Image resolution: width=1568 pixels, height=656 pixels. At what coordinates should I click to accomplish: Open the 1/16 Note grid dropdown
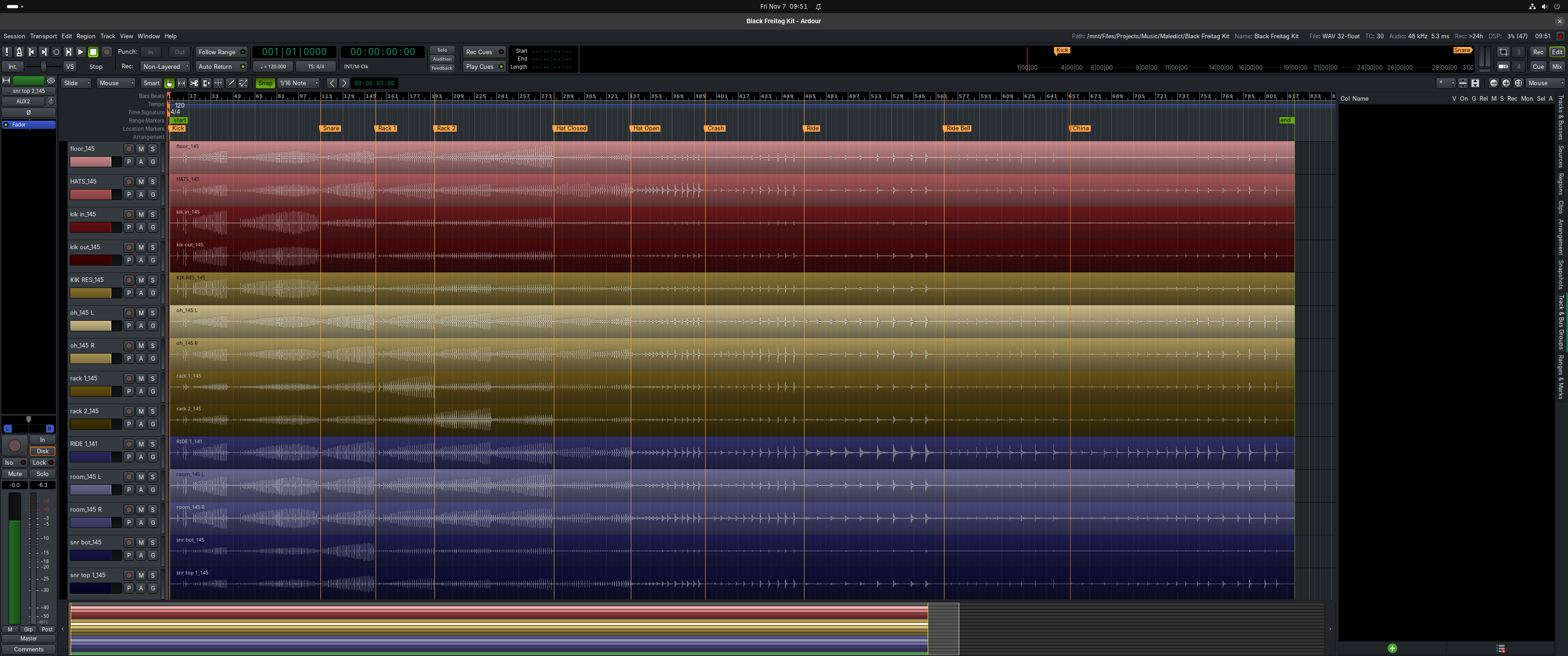pyautogui.click(x=298, y=83)
